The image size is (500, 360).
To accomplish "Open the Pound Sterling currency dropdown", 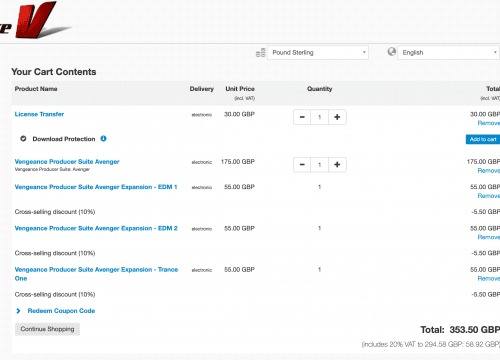I will [x=318, y=53].
